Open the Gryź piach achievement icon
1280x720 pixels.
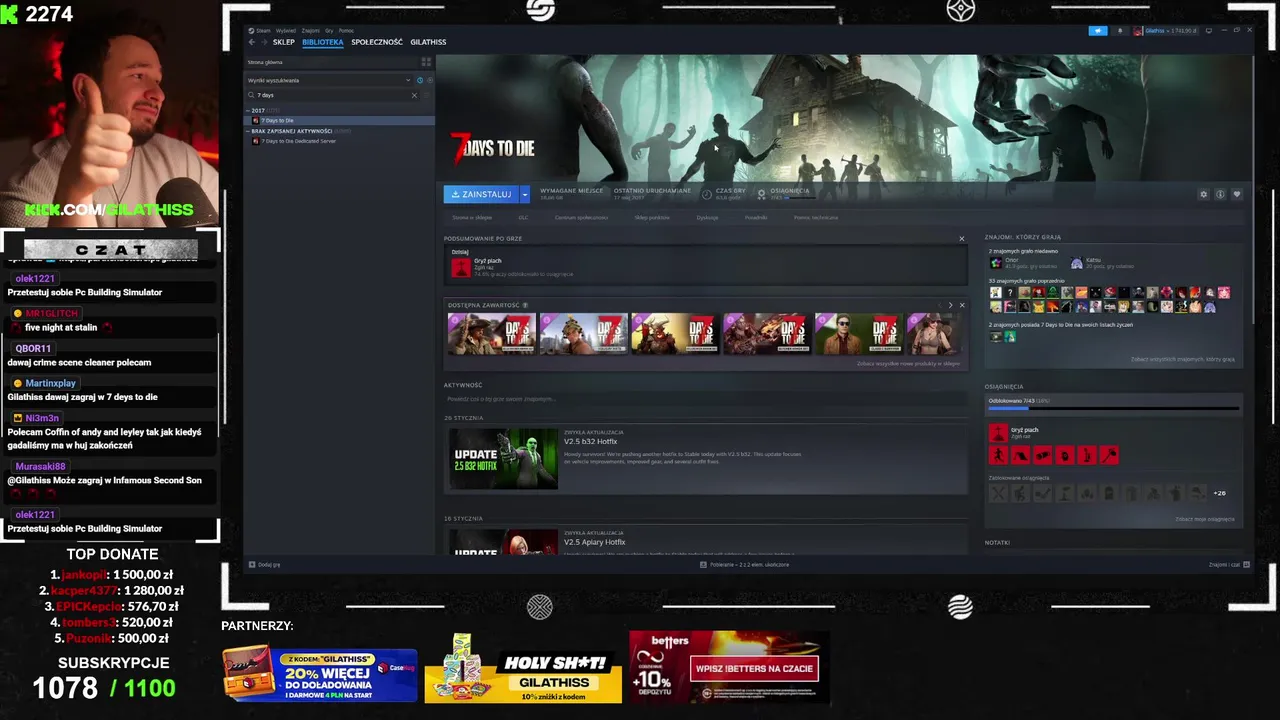[x=998, y=432]
